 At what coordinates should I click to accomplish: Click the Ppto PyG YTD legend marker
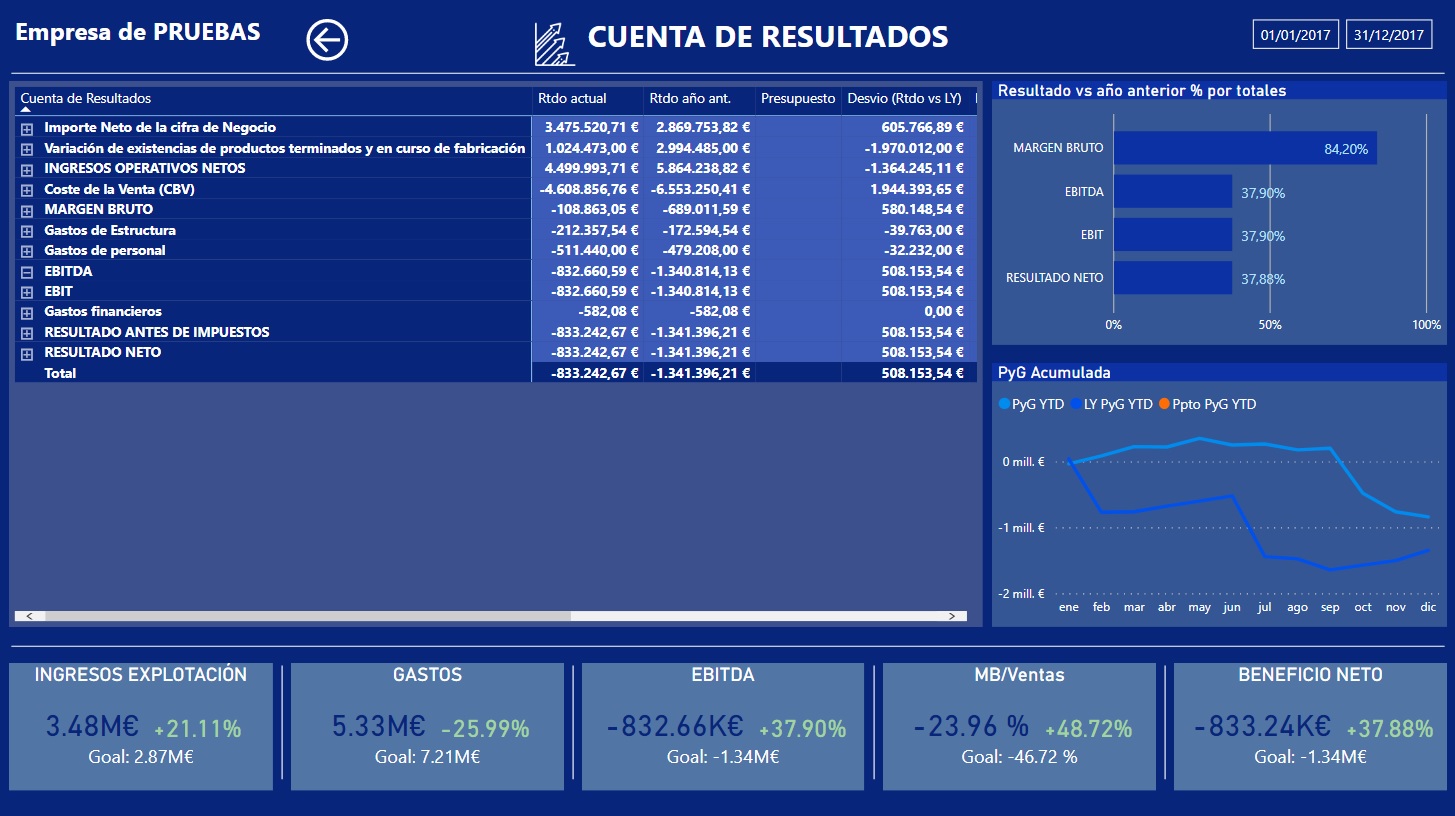click(1163, 404)
